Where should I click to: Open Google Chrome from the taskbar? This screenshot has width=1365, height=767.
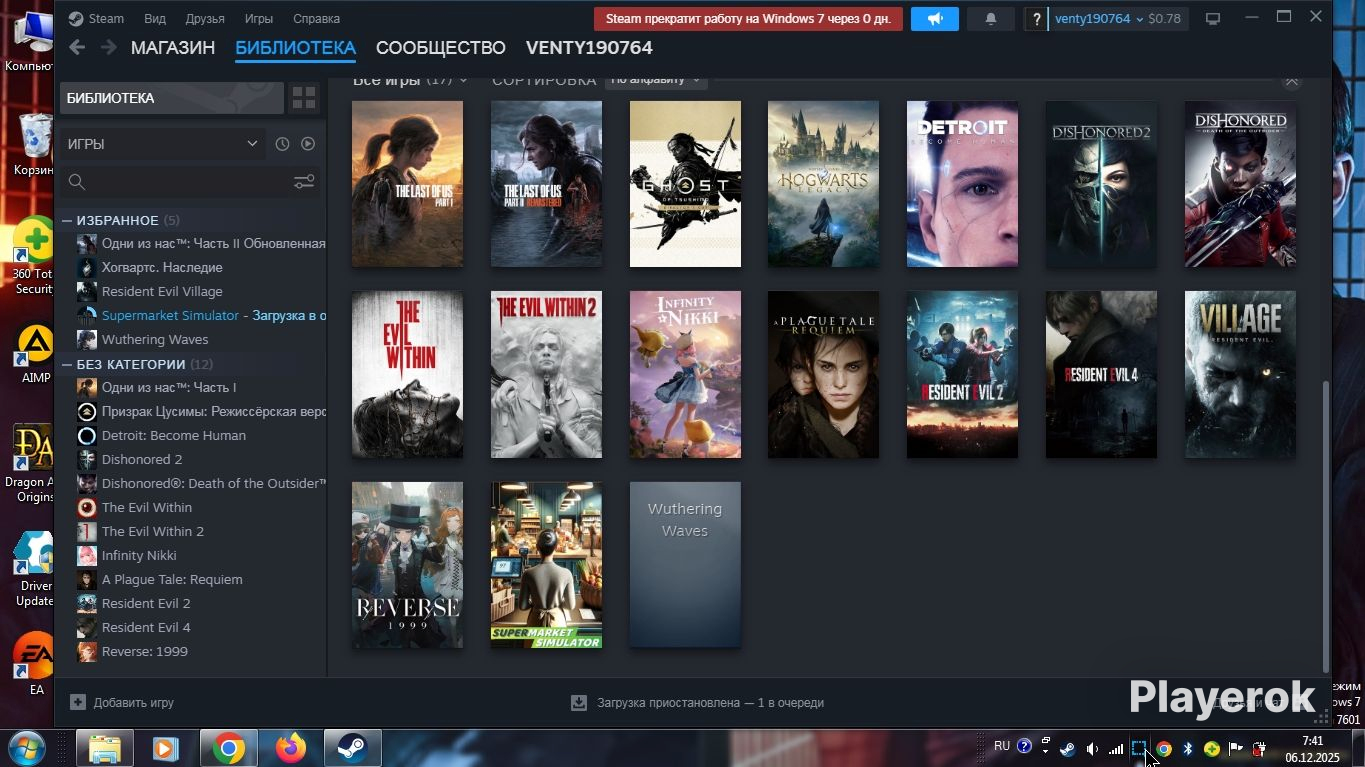tap(228, 748)
